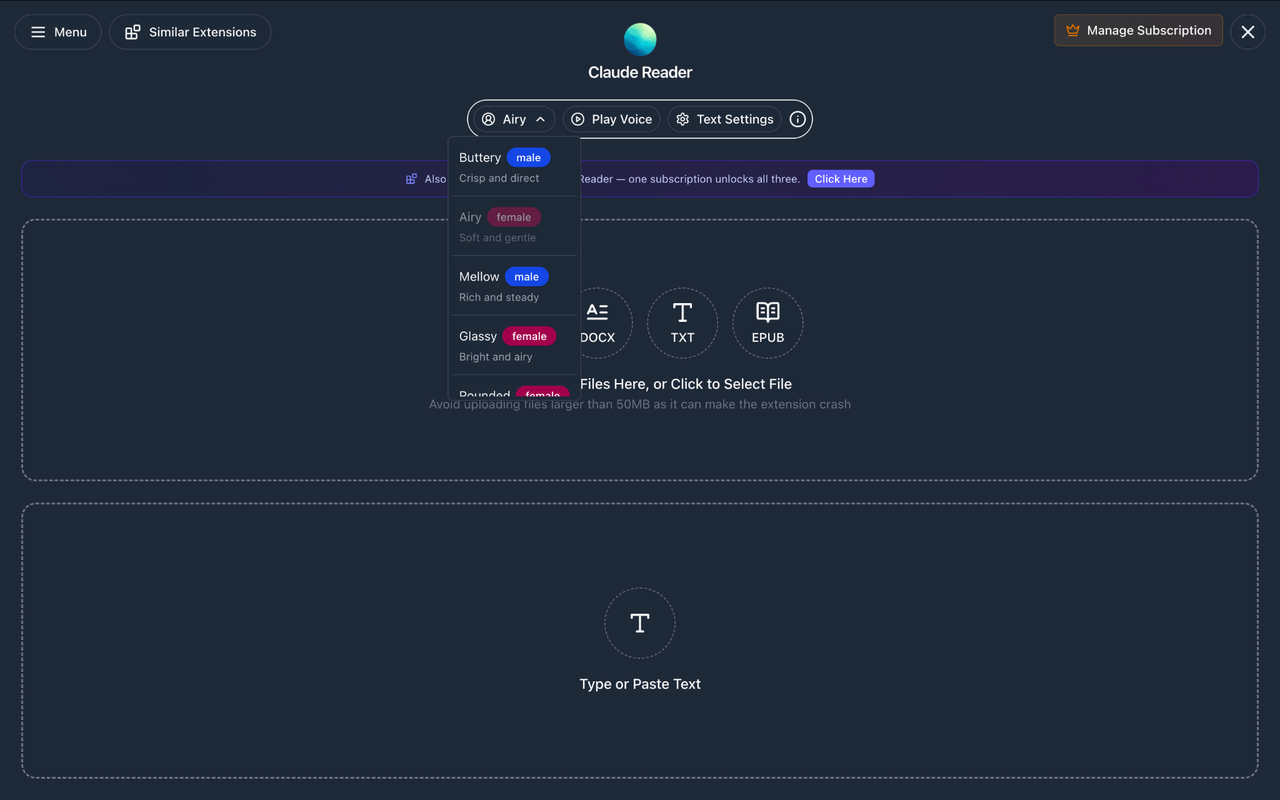Click the "Type or Paste Text" label
This screenshot has height=800, width=1280.
[640, 684]
